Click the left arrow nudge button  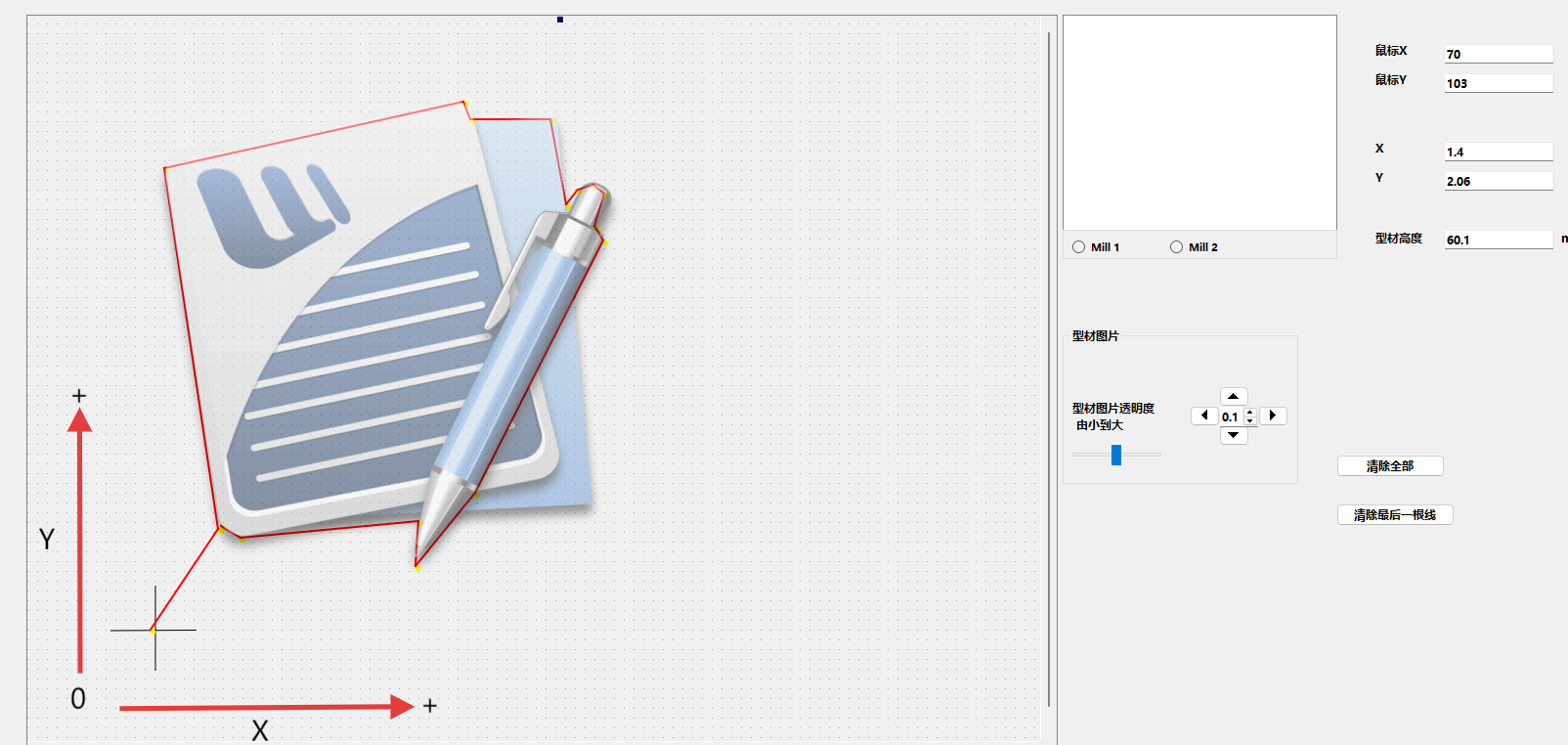(x=1204, y=416)
